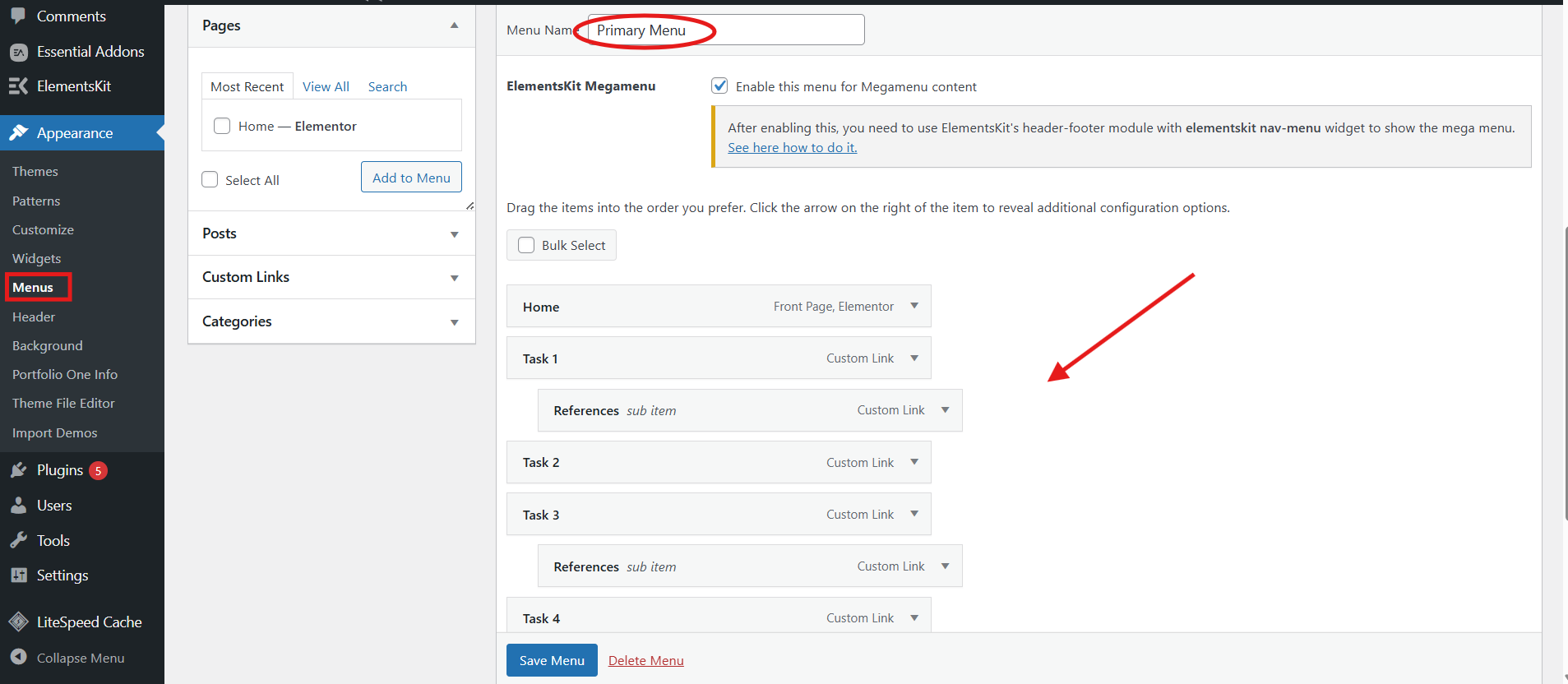Open Plugins via its plug icon
This screenshot has width=1568, height=684.
point(18,470)
